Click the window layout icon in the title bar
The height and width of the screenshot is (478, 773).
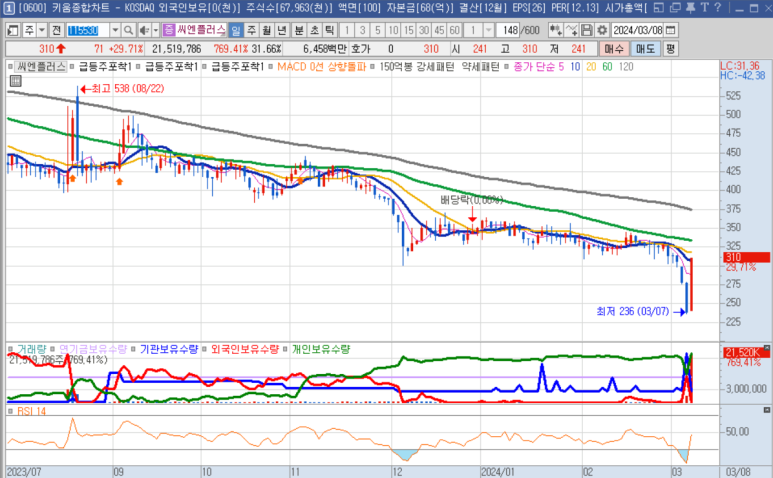pos(659,7)
